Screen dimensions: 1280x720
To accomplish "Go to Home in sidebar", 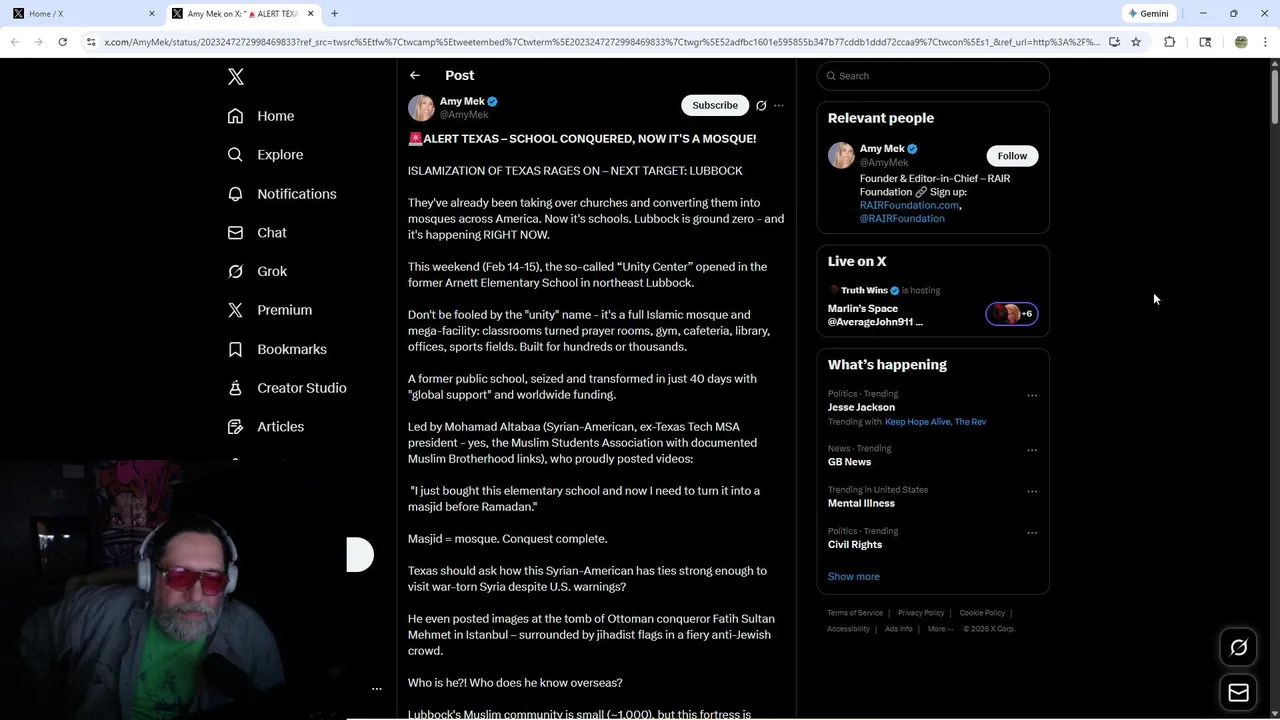I will pyautogui.click(x=261, y=116).
